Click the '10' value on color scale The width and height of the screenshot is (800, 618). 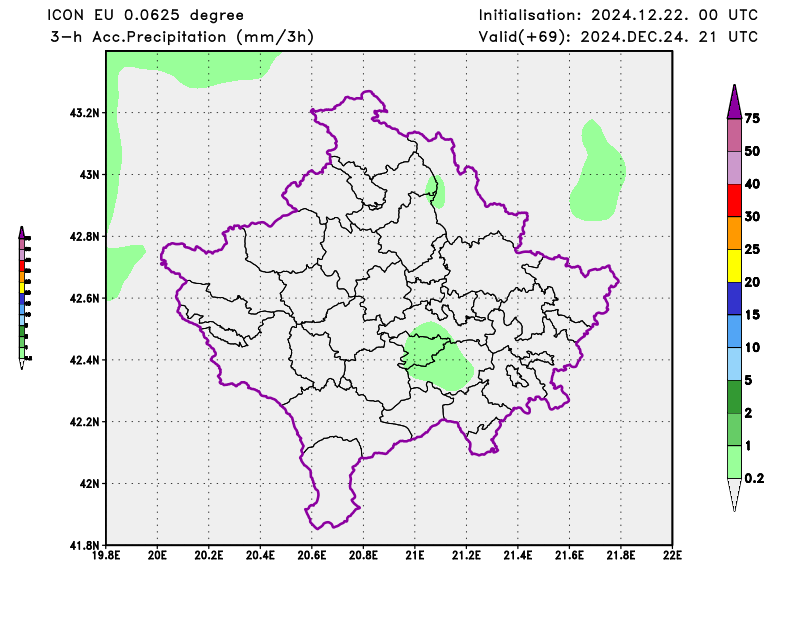pos(753,347)
